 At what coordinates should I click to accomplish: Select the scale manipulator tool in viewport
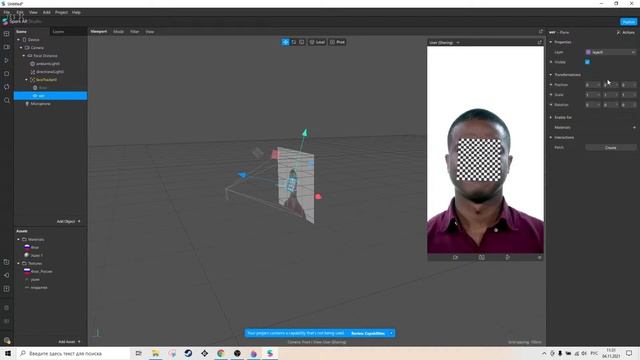point(302,42)
